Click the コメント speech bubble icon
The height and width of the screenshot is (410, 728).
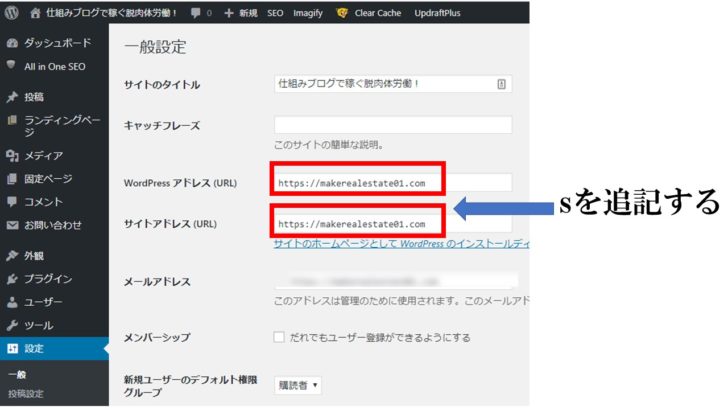(x=12, y=202)
